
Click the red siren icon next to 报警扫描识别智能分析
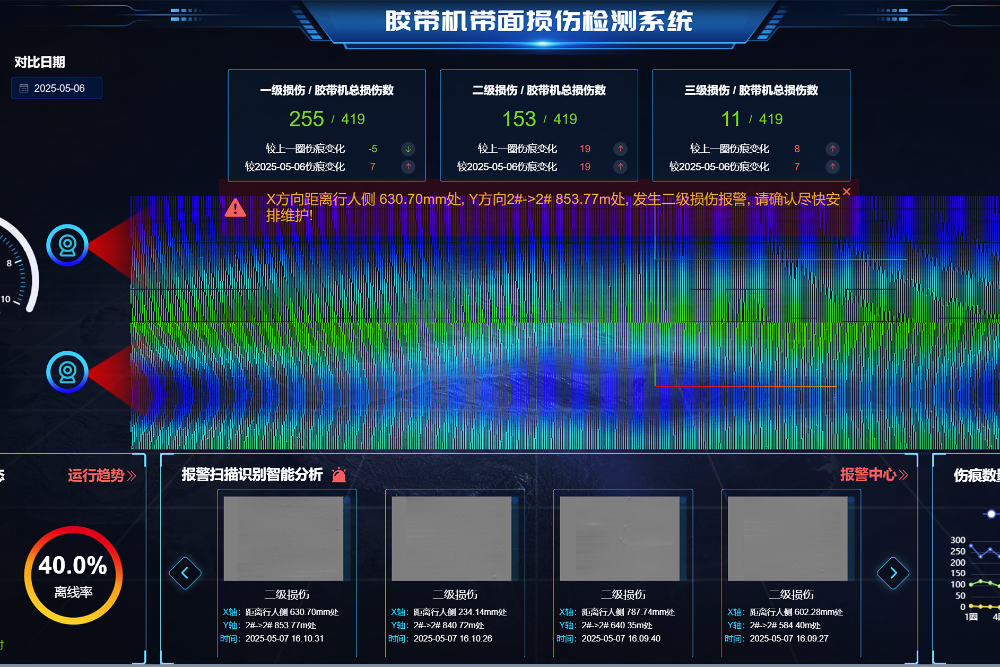(339, 475)
